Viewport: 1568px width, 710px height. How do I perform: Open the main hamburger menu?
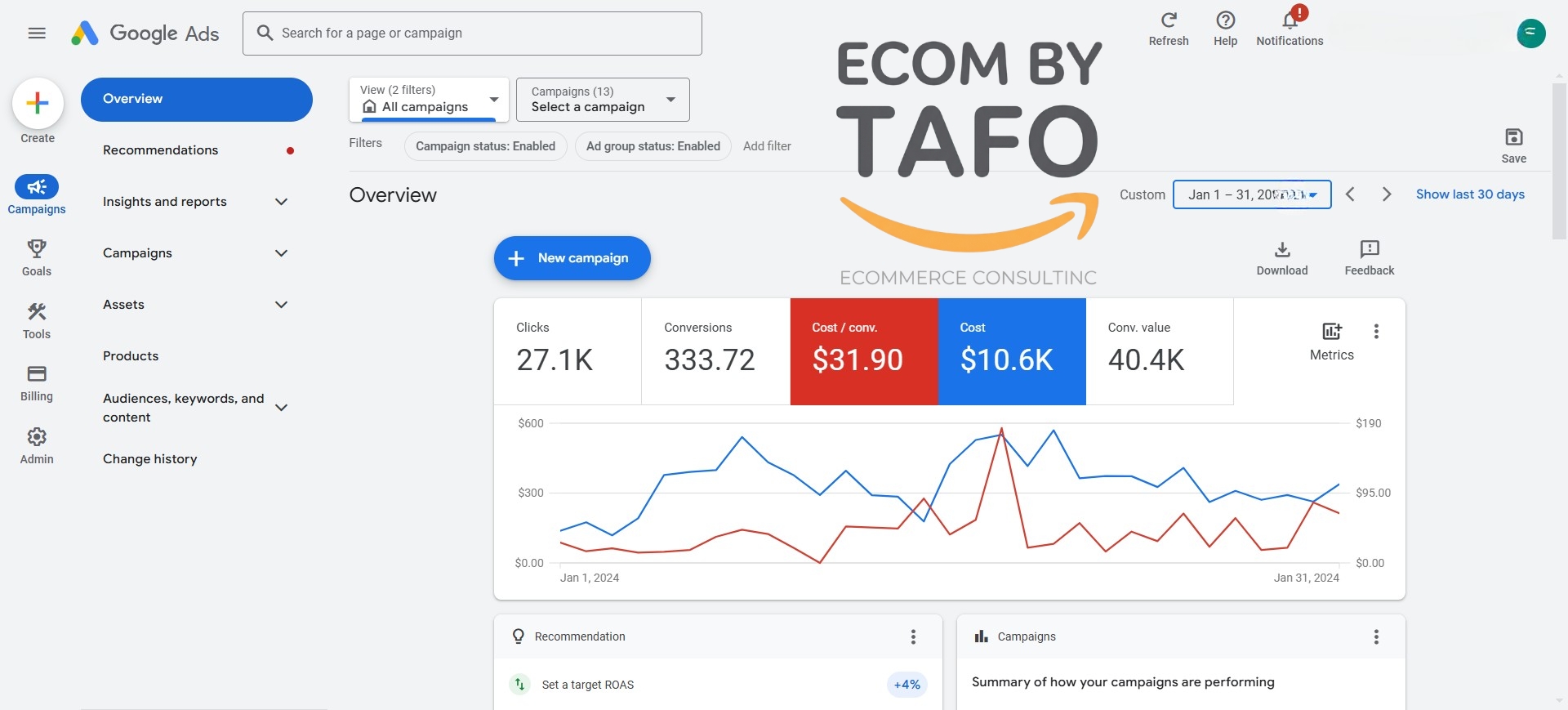(37, 33)
